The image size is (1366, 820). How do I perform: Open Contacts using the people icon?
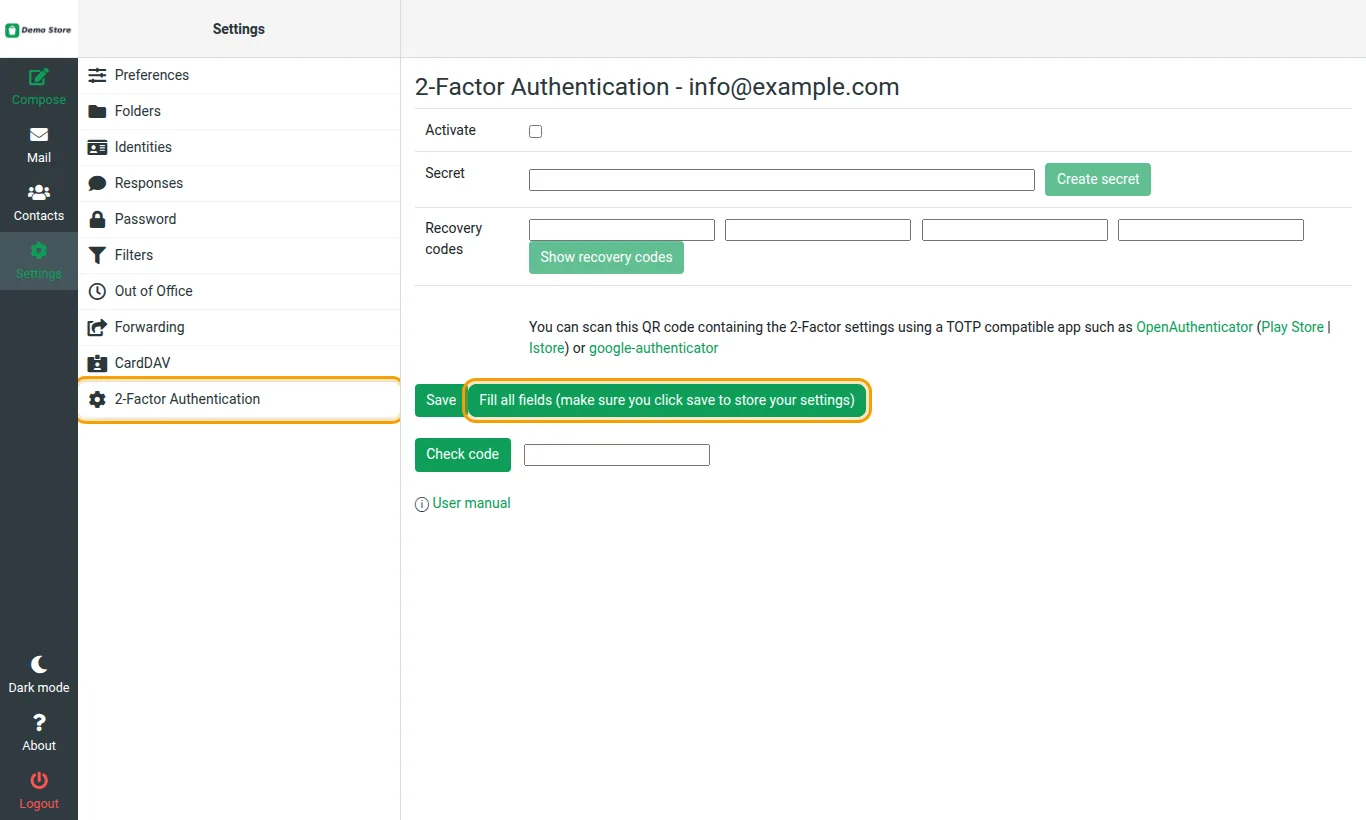(39, 192)
